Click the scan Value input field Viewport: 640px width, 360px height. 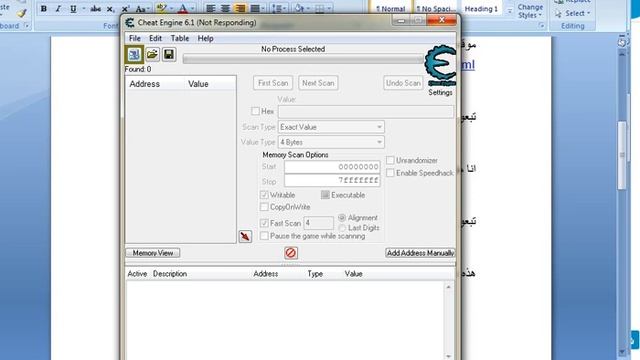point(366,111)
